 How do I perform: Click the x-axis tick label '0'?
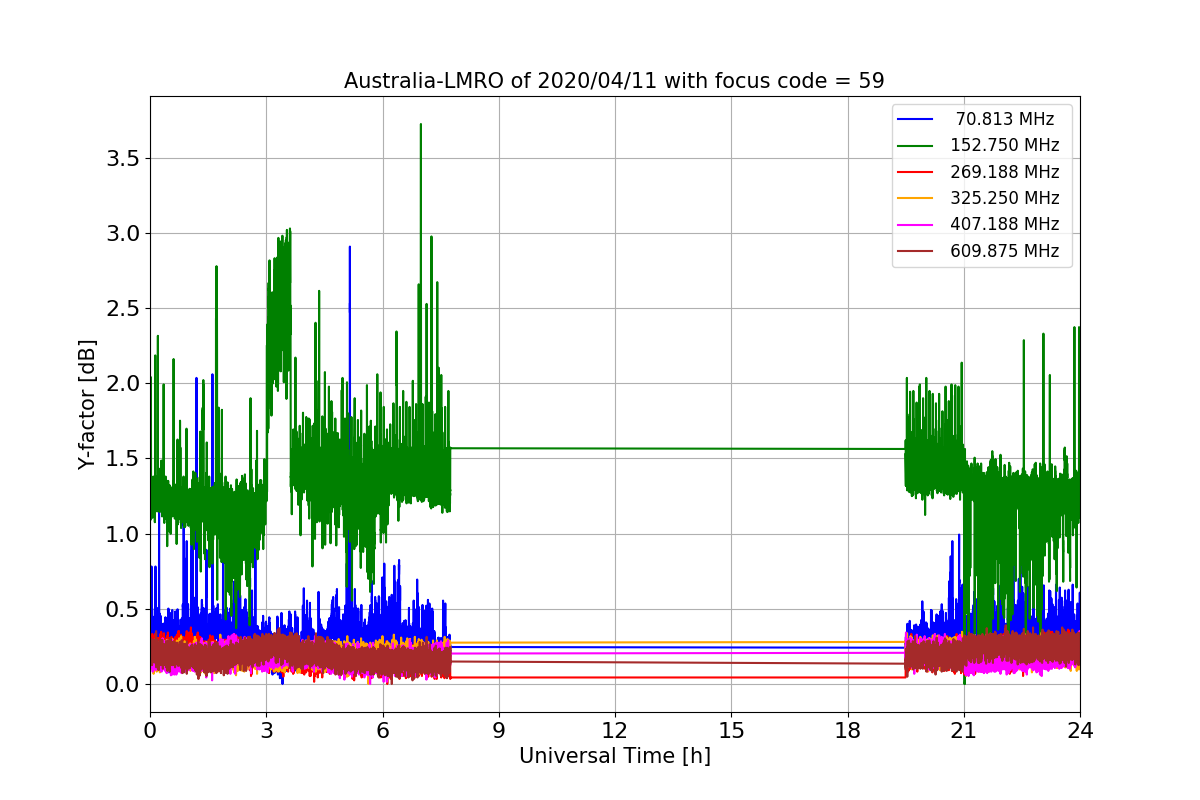point(150,731)
